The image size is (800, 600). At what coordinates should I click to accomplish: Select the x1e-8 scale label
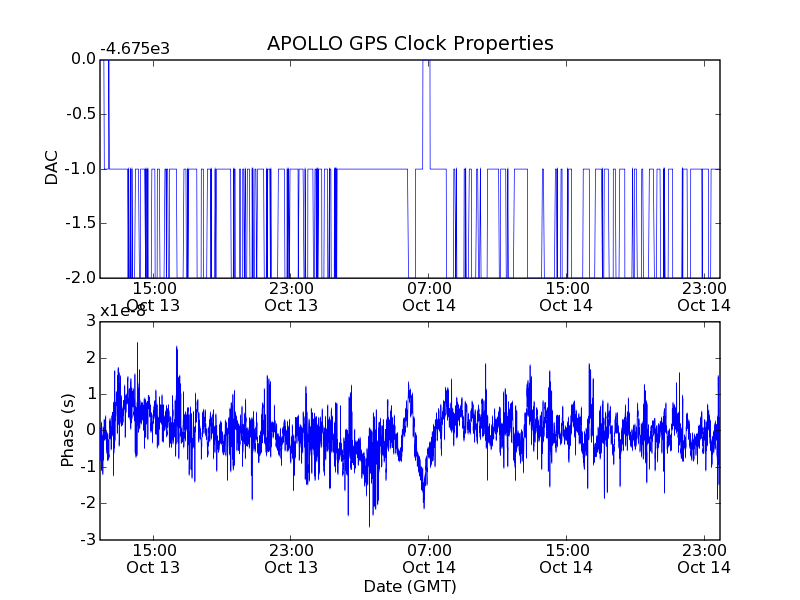[x=123, y=311]
